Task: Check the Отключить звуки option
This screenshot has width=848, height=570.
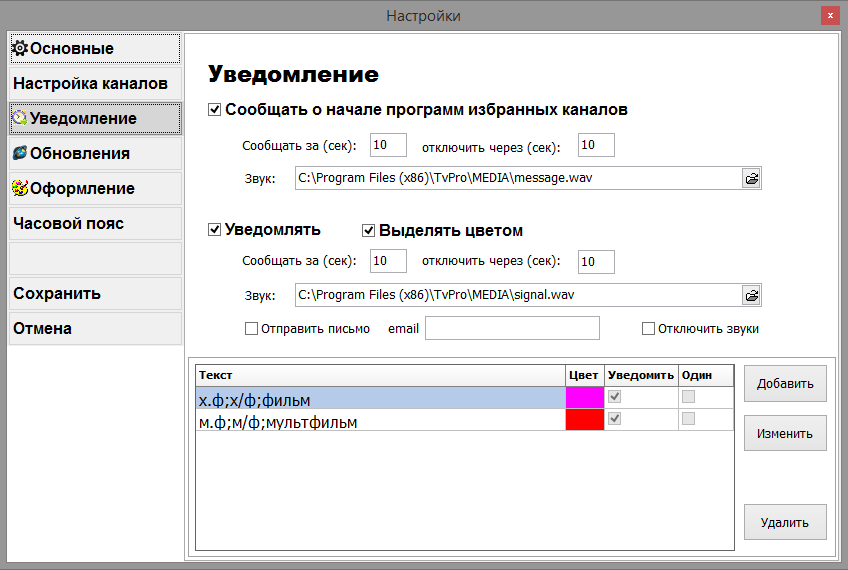Action: click(648, 328)
